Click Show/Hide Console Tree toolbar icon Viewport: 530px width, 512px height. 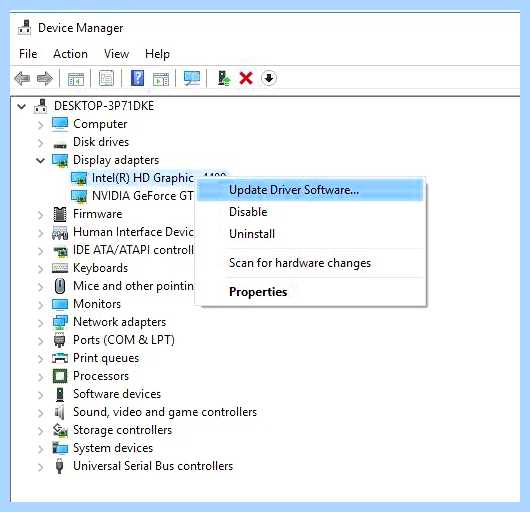tap(76, 79)
